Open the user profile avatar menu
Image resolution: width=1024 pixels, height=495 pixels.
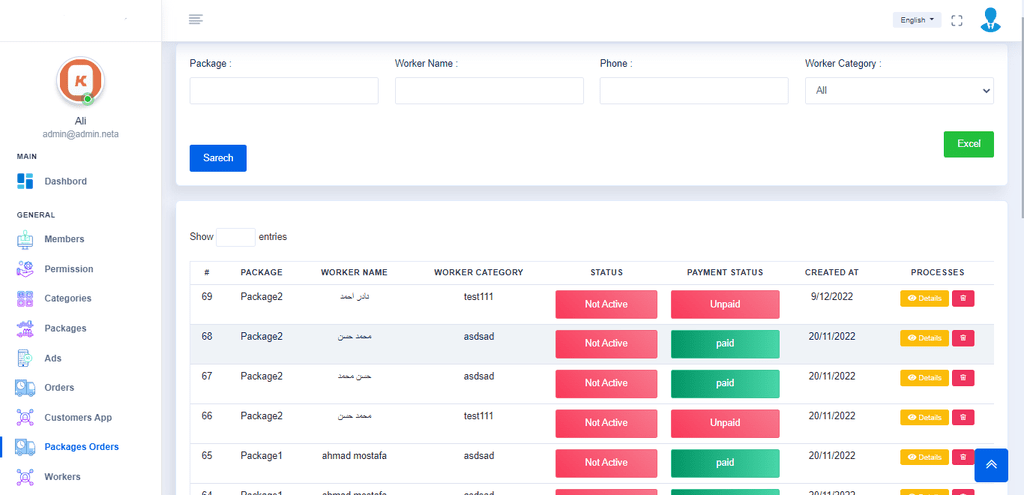(990, 20)
